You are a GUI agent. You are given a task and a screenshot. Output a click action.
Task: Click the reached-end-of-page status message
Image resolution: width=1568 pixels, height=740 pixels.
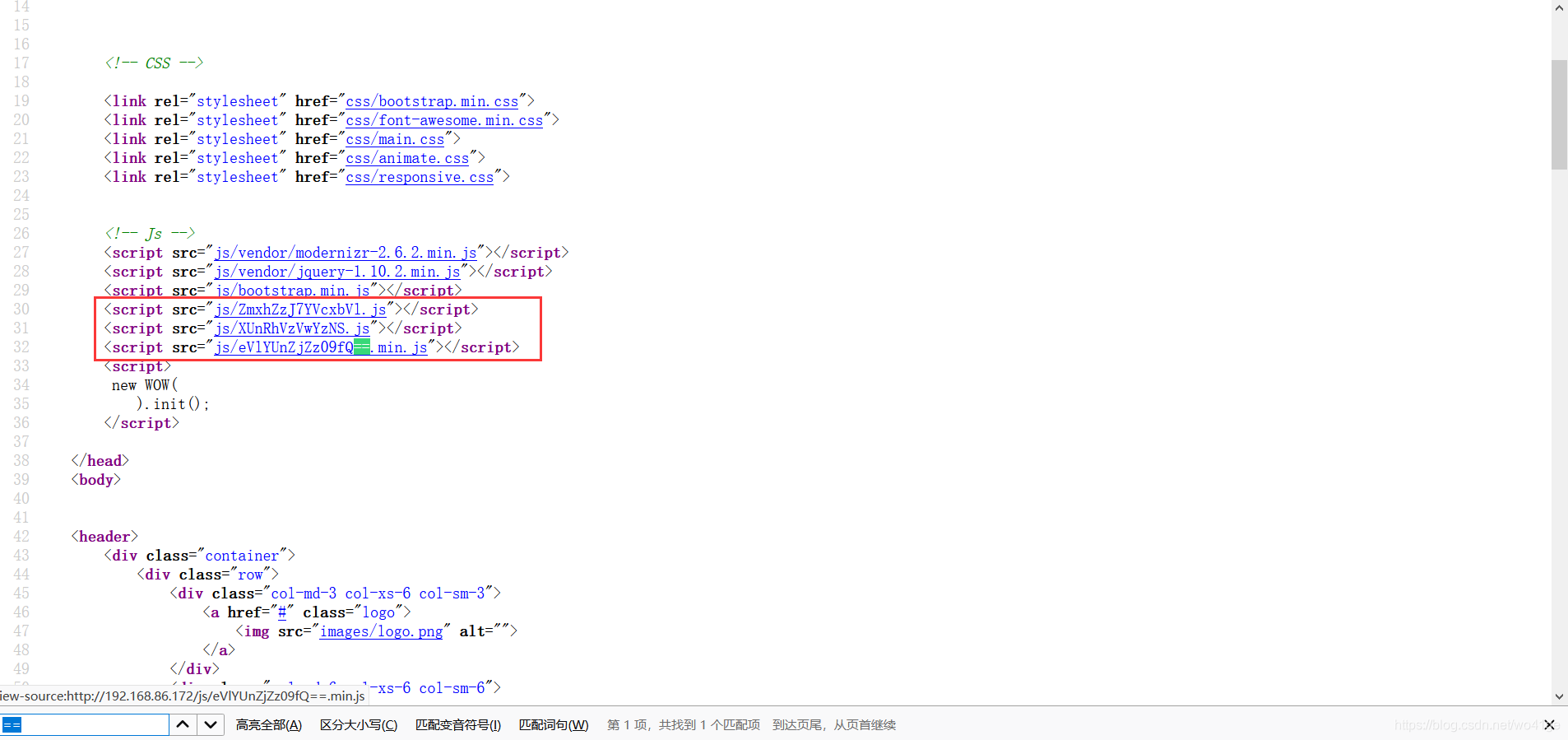pyautogui.click(x=834, y=725)
